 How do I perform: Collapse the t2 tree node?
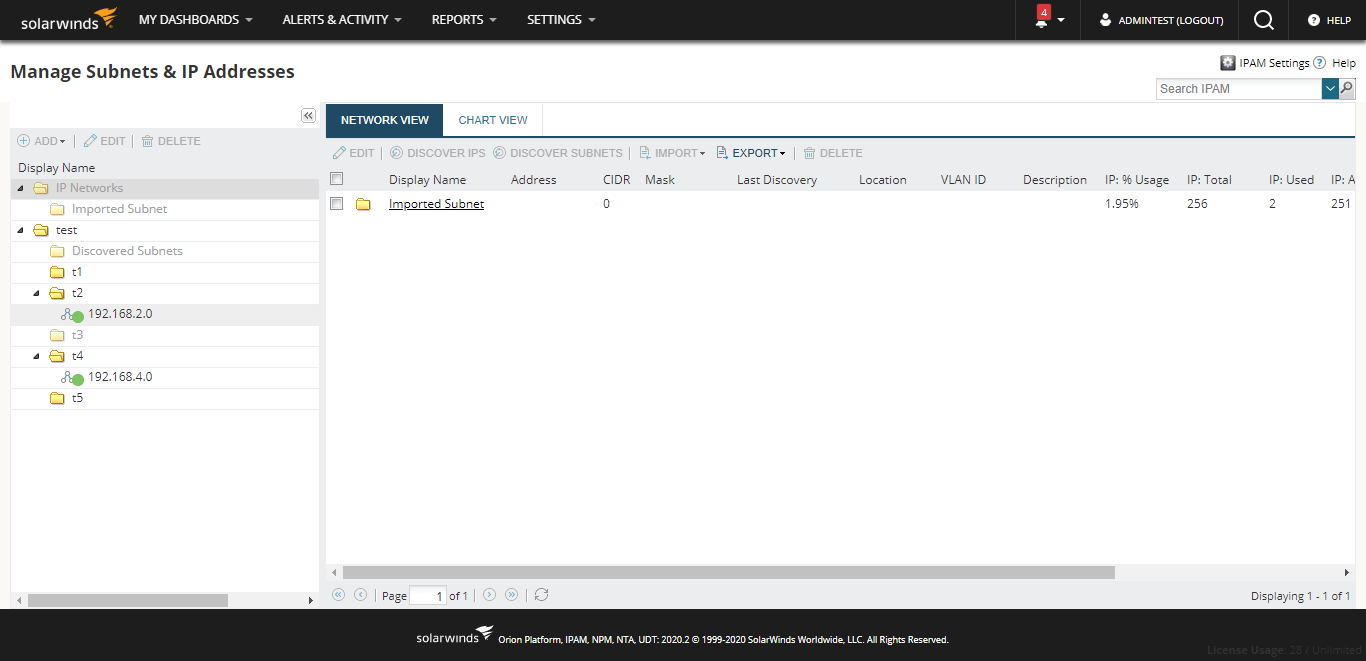click(x=37, y=293)
